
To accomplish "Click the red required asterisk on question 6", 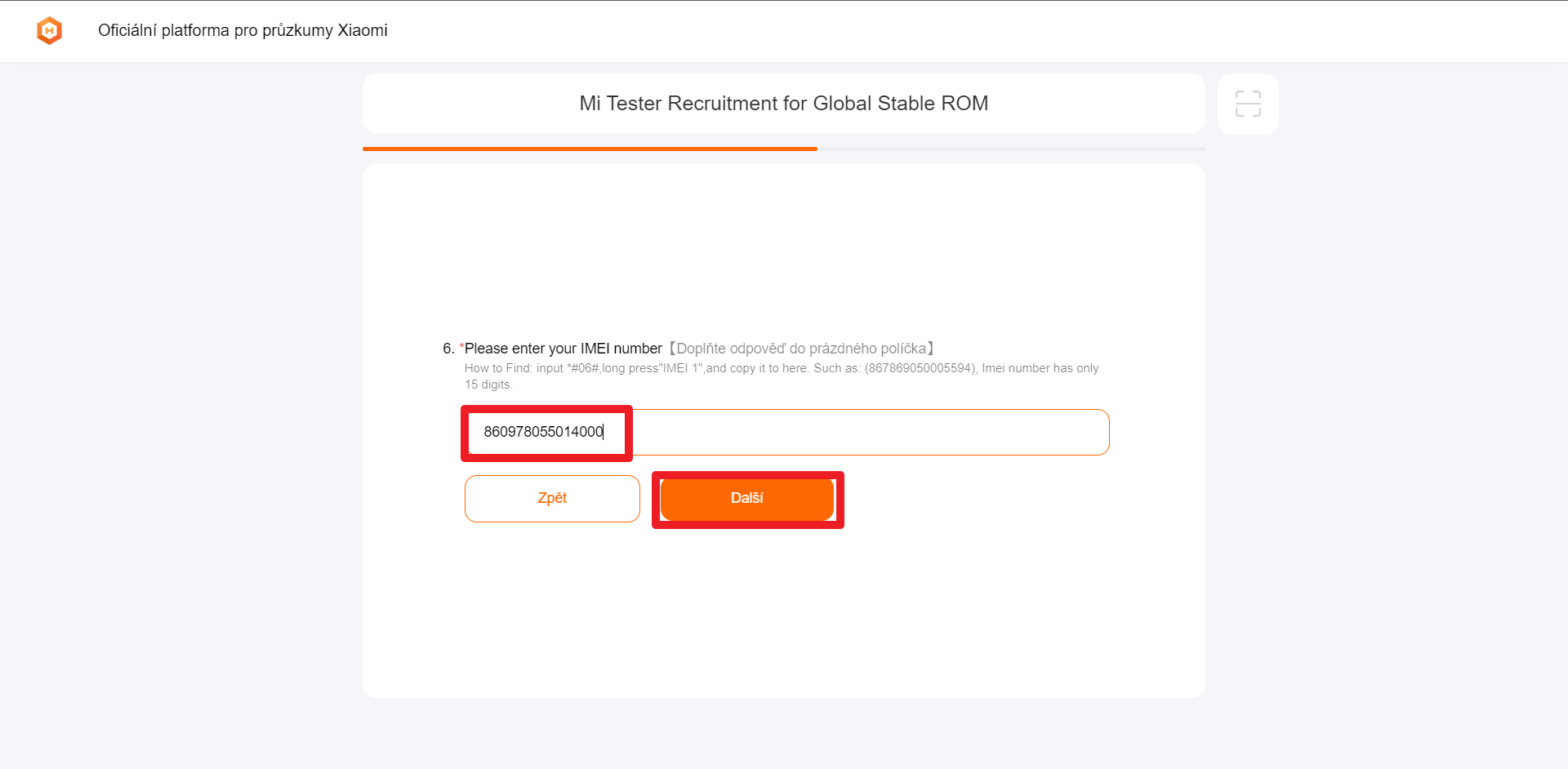I will coord(461,348).
